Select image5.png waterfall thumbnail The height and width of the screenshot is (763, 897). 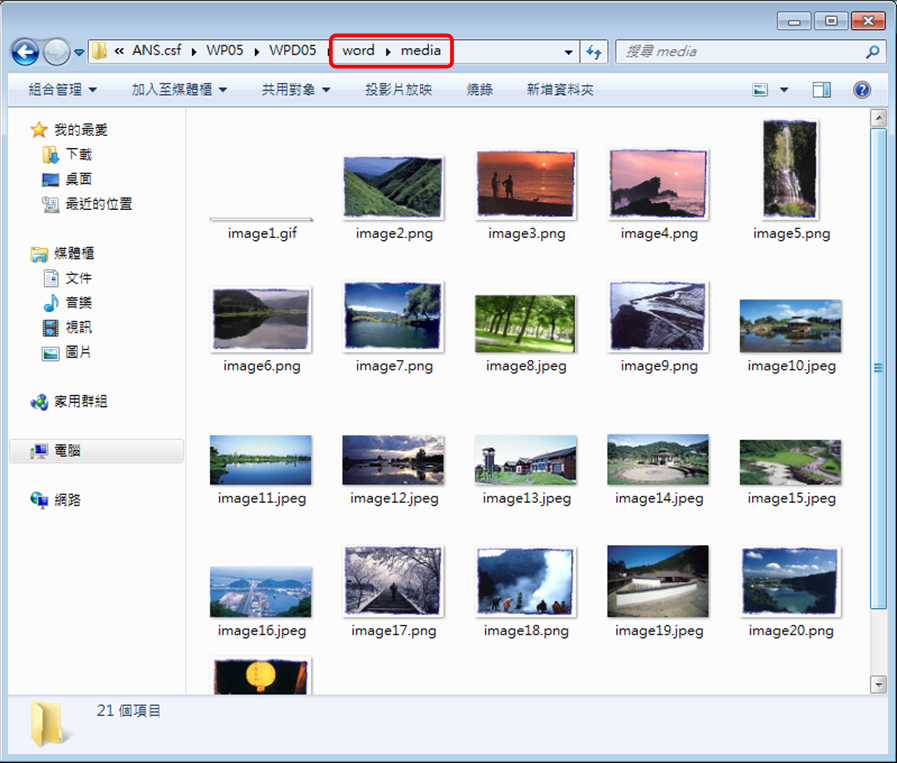(x=790, y=169)
